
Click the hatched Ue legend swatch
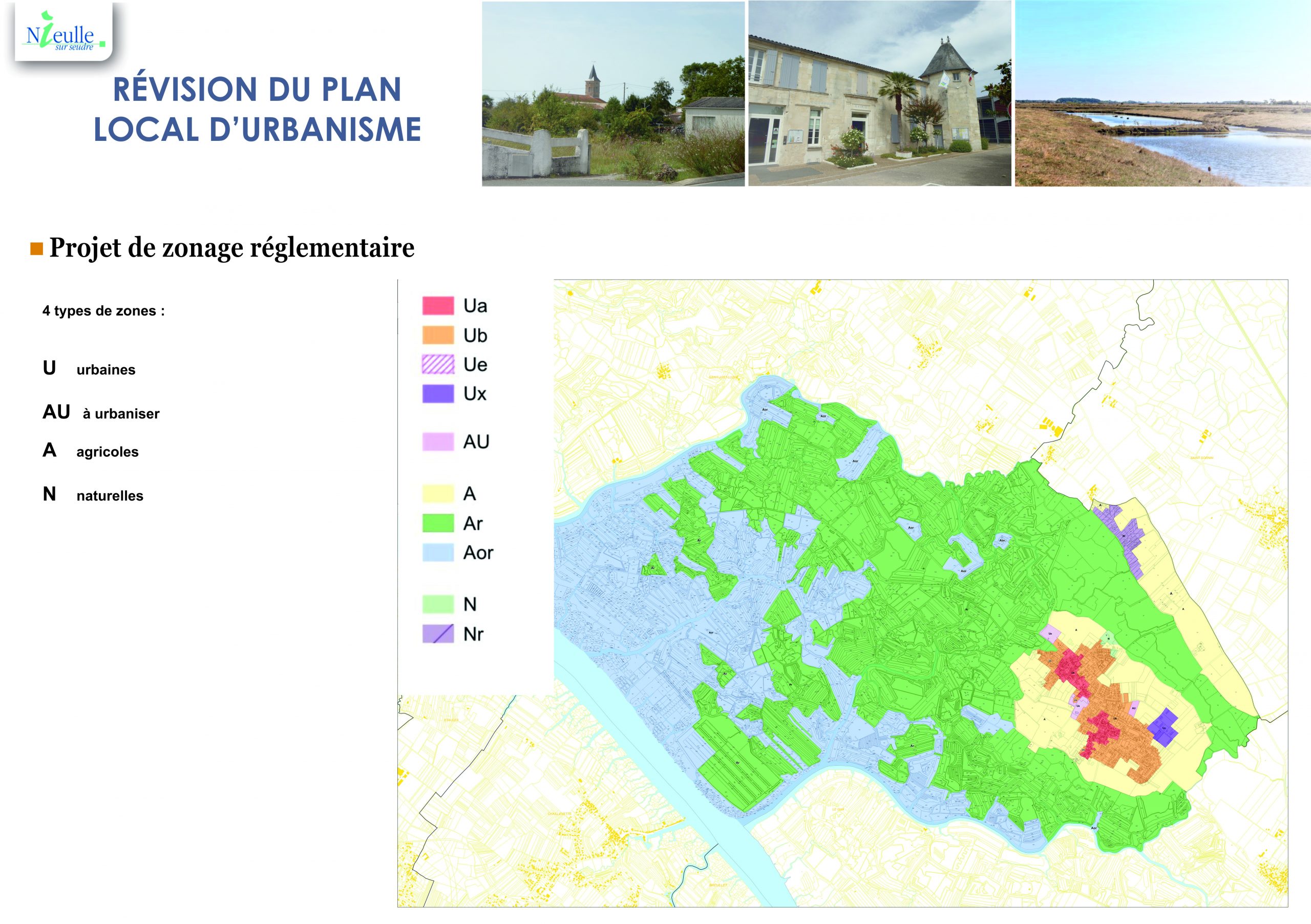438,364
